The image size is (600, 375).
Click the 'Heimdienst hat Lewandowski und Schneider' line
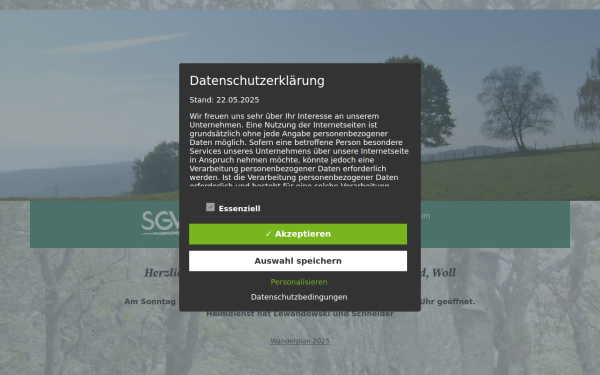[300, 314]
